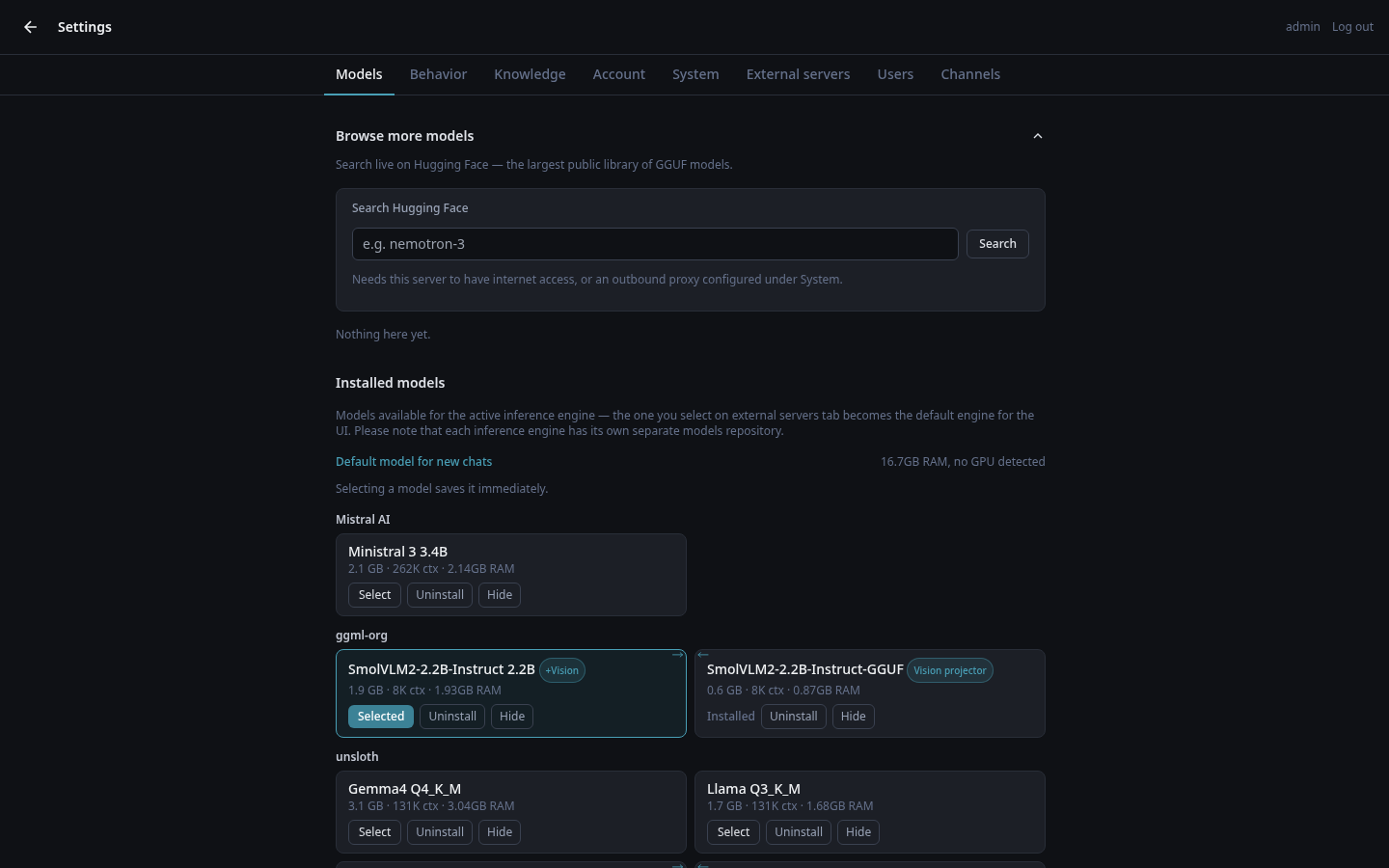Open the Models tab
The height and width of the screenshot is (868, 1389).
tap(359, 74)
